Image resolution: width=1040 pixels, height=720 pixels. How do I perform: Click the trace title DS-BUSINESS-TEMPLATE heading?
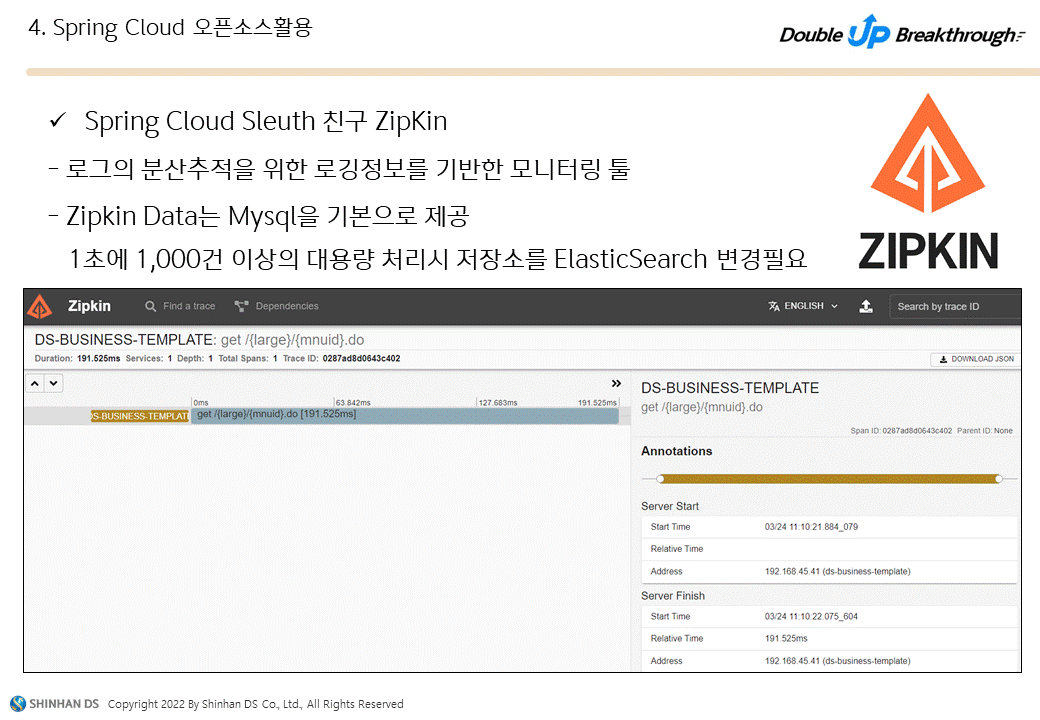[125, 339]
